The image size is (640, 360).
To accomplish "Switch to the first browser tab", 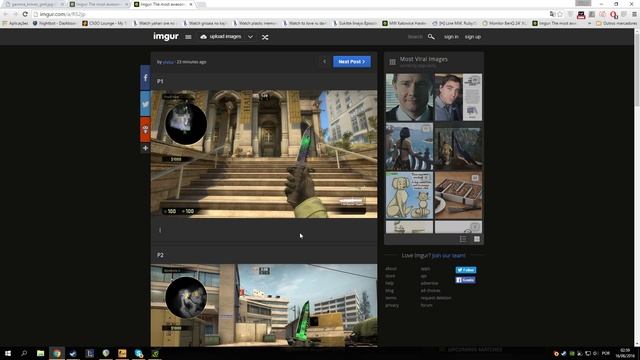I will pyautogui.click(x=33, y=4).
